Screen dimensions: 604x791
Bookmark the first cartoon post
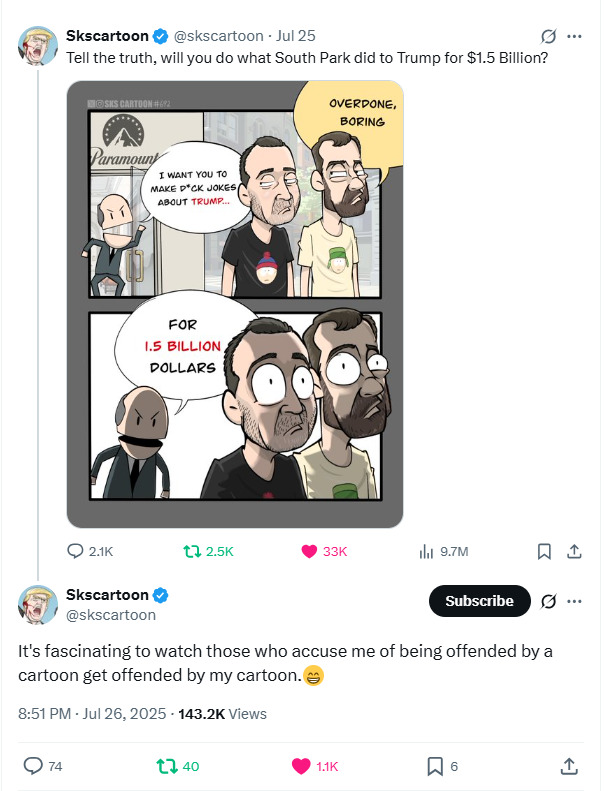(544, 551)
